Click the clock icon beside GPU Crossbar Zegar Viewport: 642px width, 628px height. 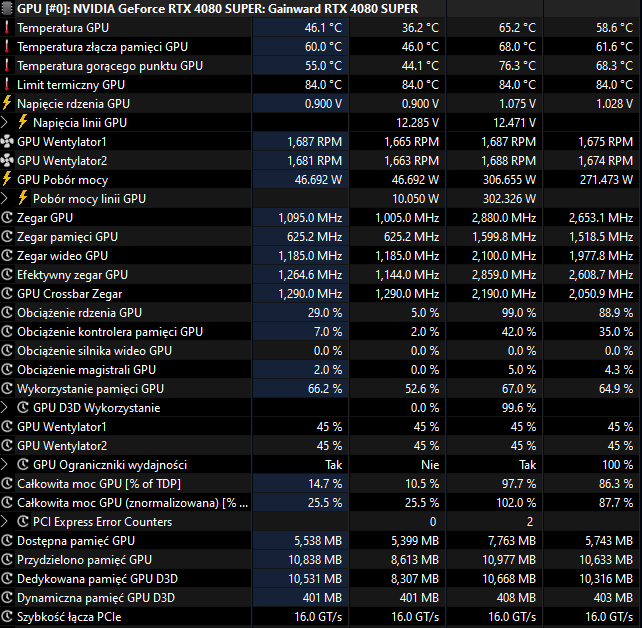click(7, 294)
